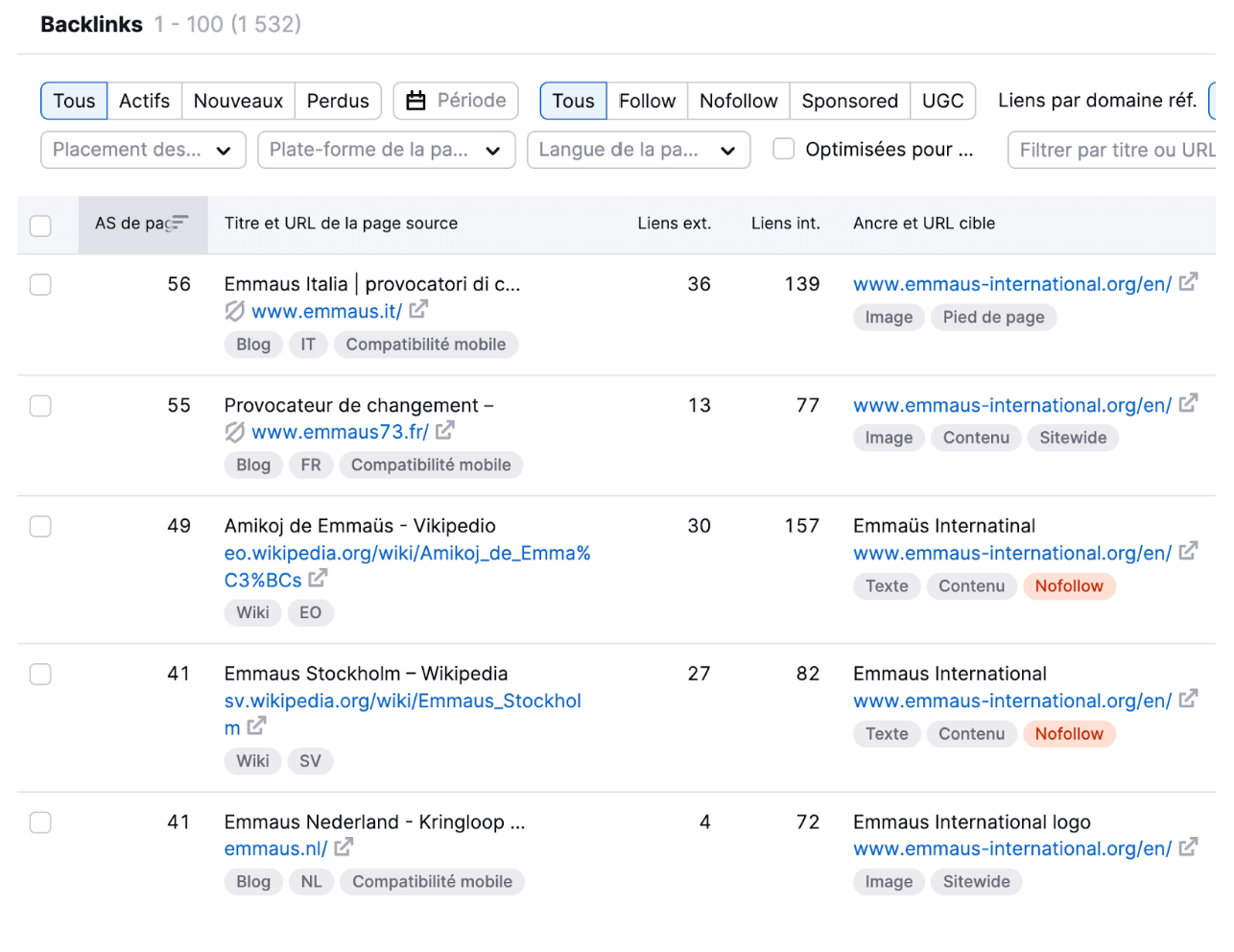Screen dimensions: 1234x952
Task: Select the Emmaus Italia row checkbox
Action: [x=40, y=285]
